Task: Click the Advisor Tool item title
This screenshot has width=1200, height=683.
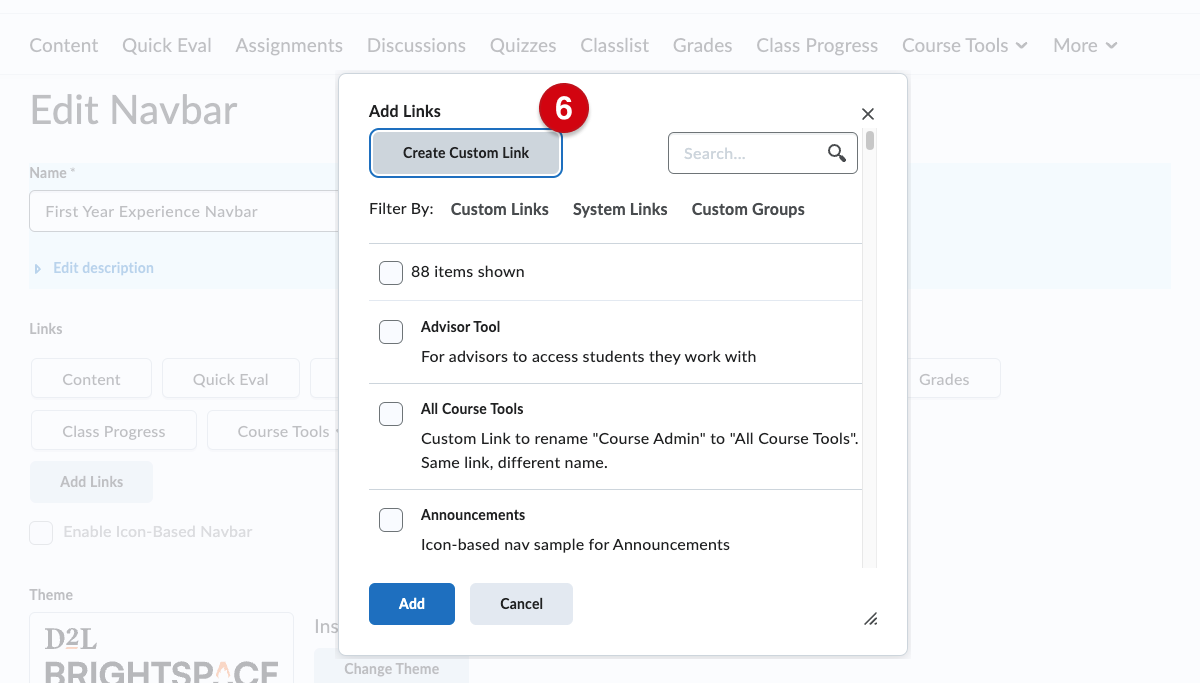Action: pos(460,327)
